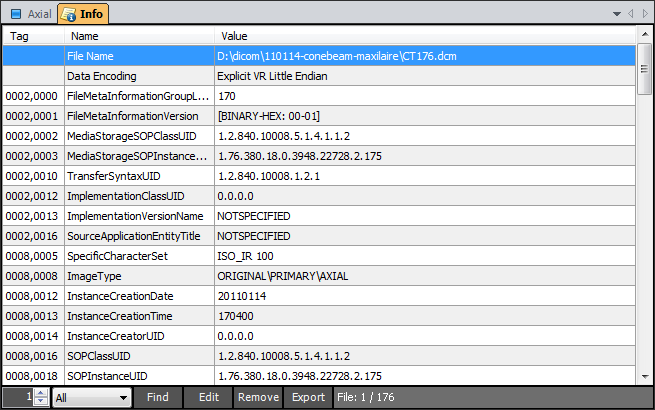Switch to the Axial tab
This screenshot has width=655, height=410.
coord(30,14)
